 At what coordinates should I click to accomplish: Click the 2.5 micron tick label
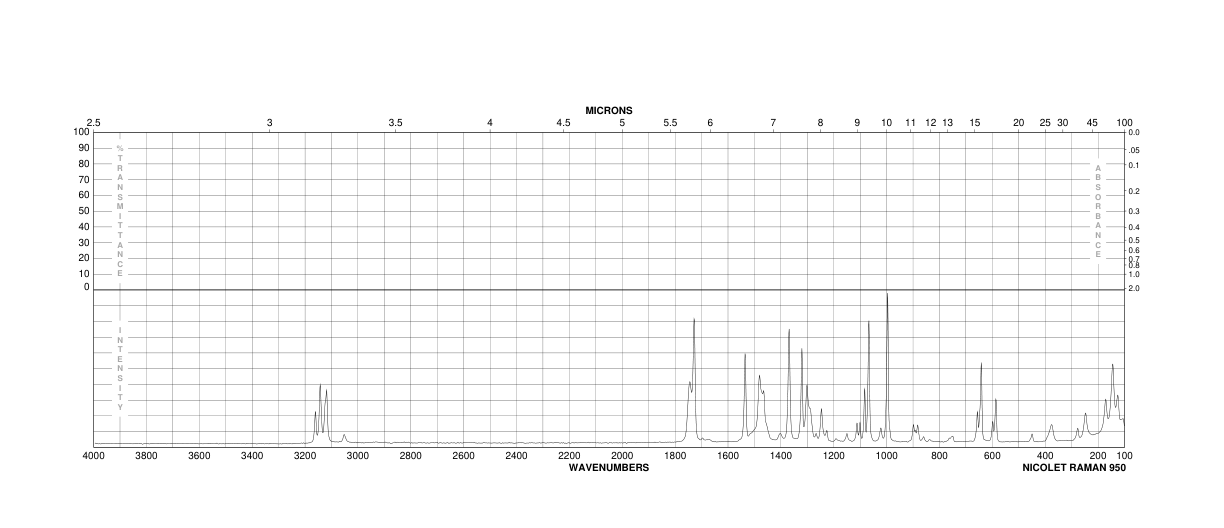(x=94, y=122)
